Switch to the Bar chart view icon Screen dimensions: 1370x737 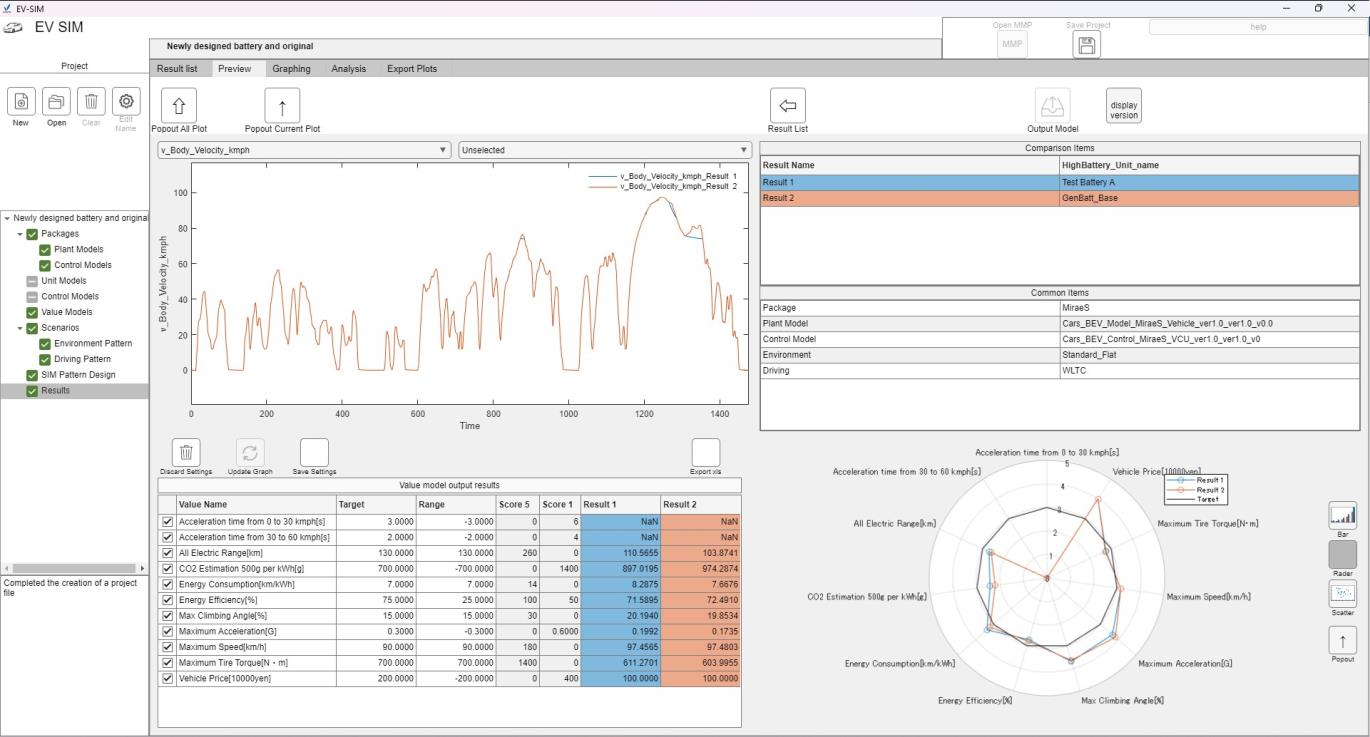(x=1342, y=516)
